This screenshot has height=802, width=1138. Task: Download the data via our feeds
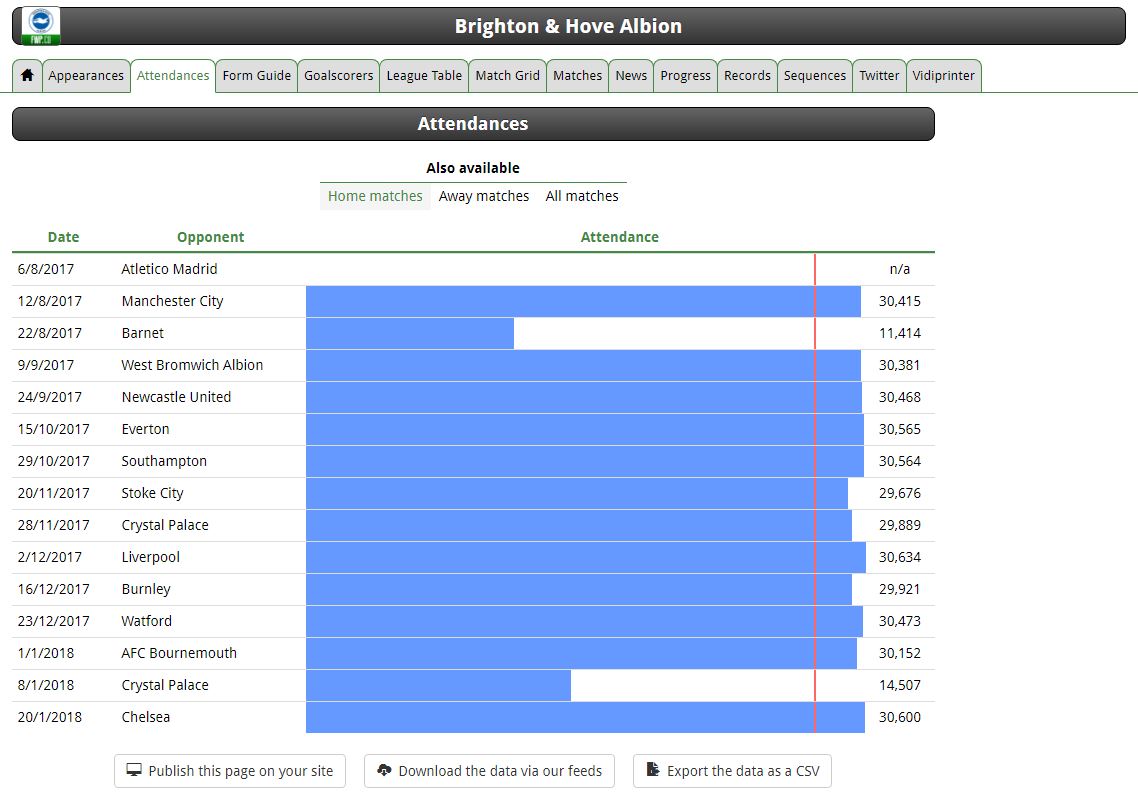pos(489,771)
